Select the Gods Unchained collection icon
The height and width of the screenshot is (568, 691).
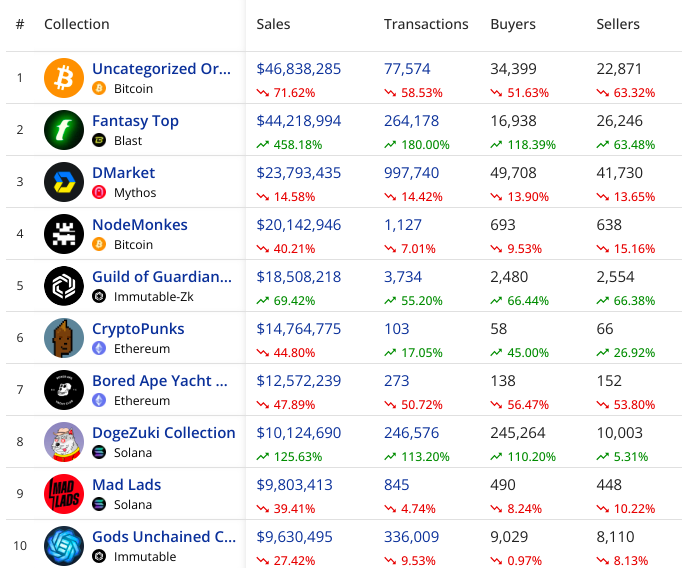64,546
